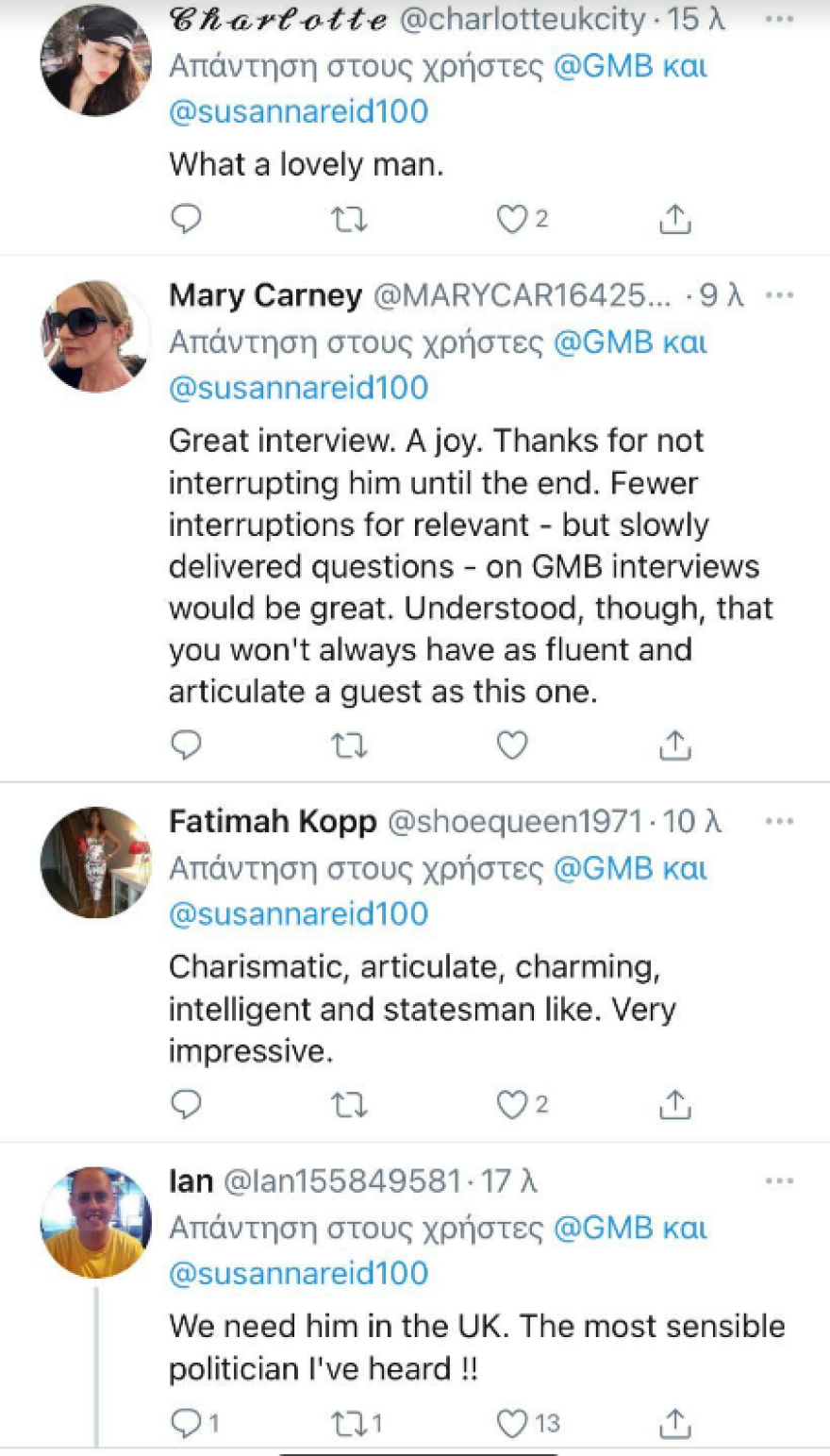View Fatimah Kopp's profile picture
Image resolution: width=830 pixels, height=1456 pixels.
96,862
